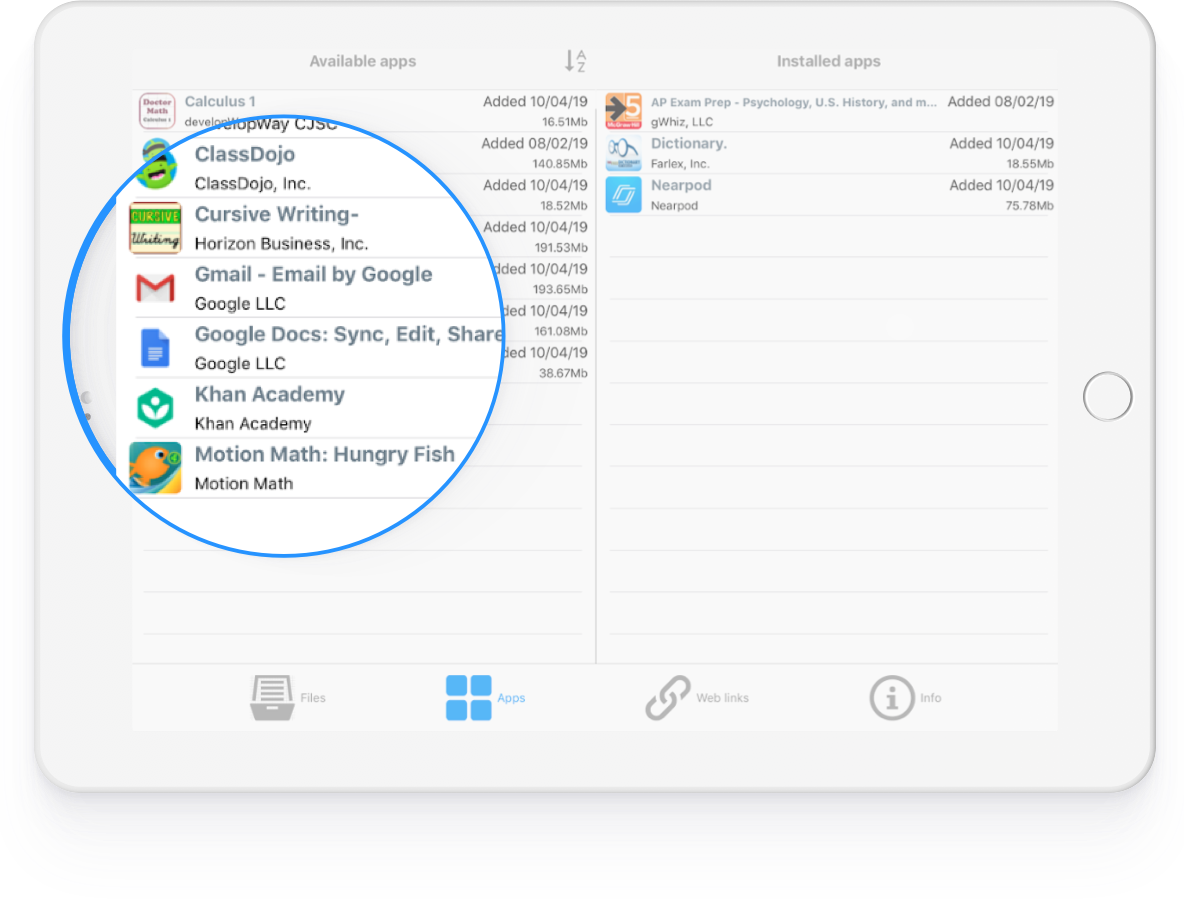Select the AP Exam Prep app icon
The height and width of the screenshot is (904, 1184).
(624, 110)
